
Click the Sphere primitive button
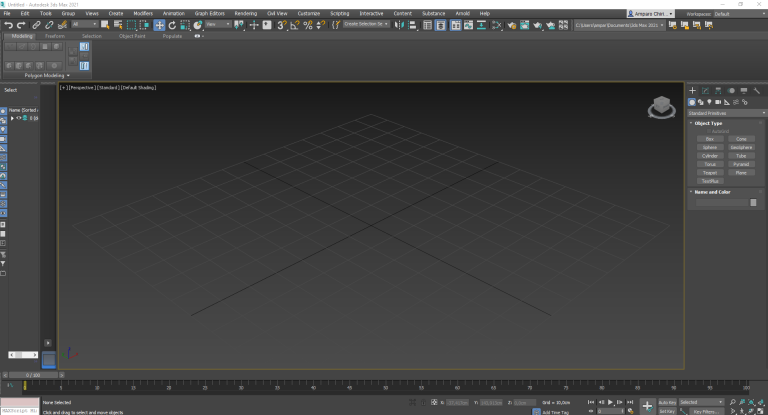pos(710,147)
